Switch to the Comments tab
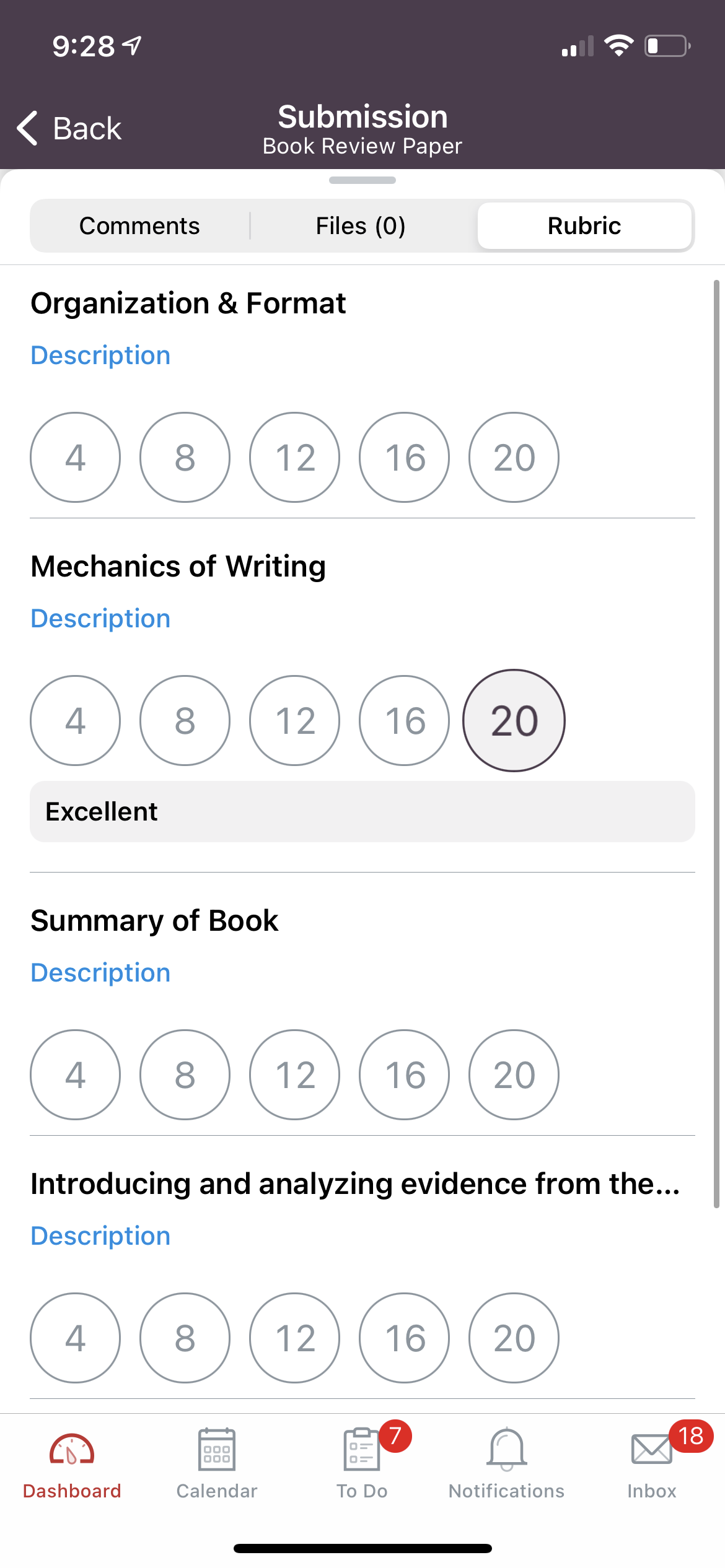This screenshot has height=1568, width=725. tap(139, 225)
